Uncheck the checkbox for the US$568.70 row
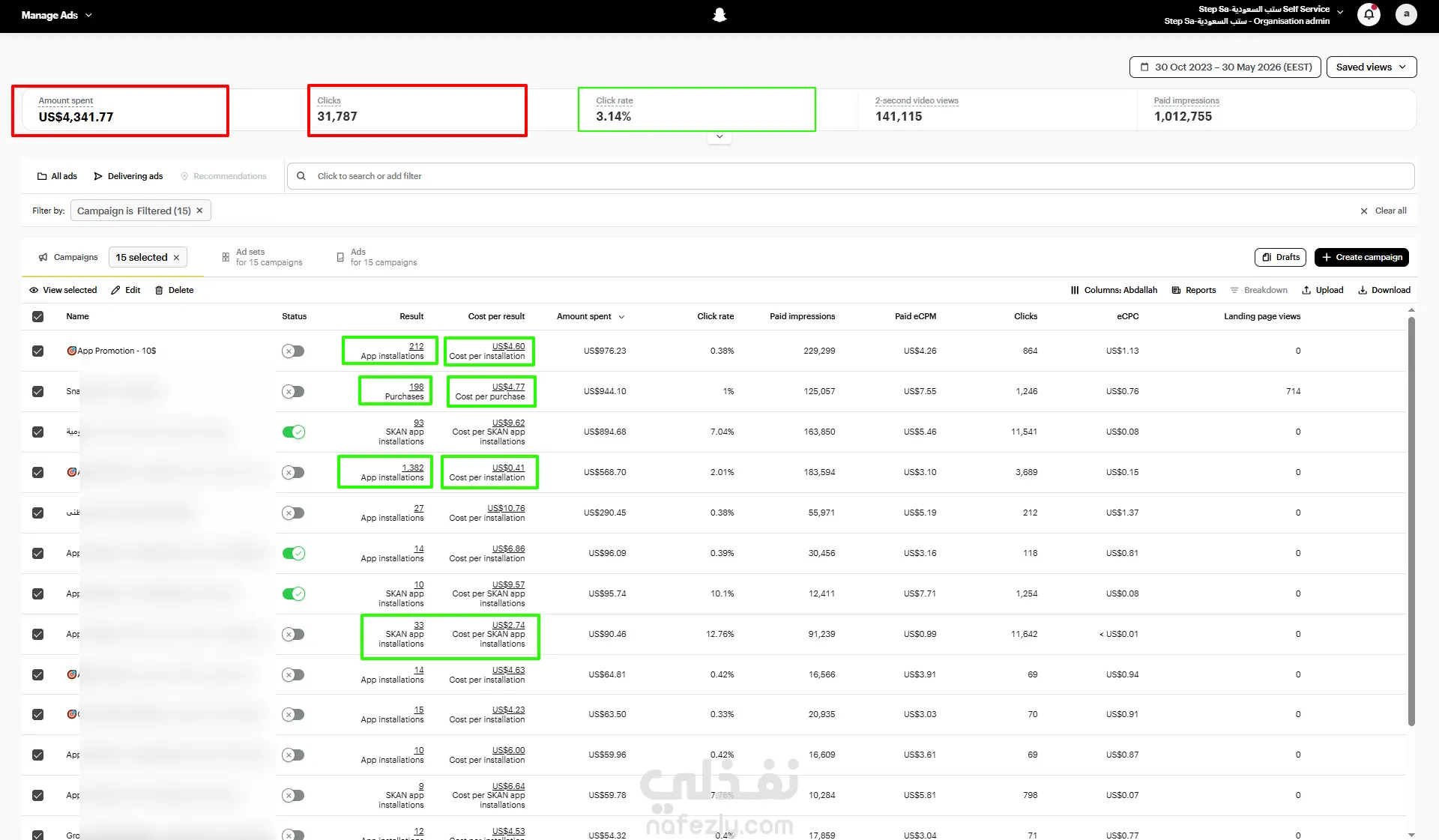The width and height of the screenshot is (1439, 840). click(37, 472)
